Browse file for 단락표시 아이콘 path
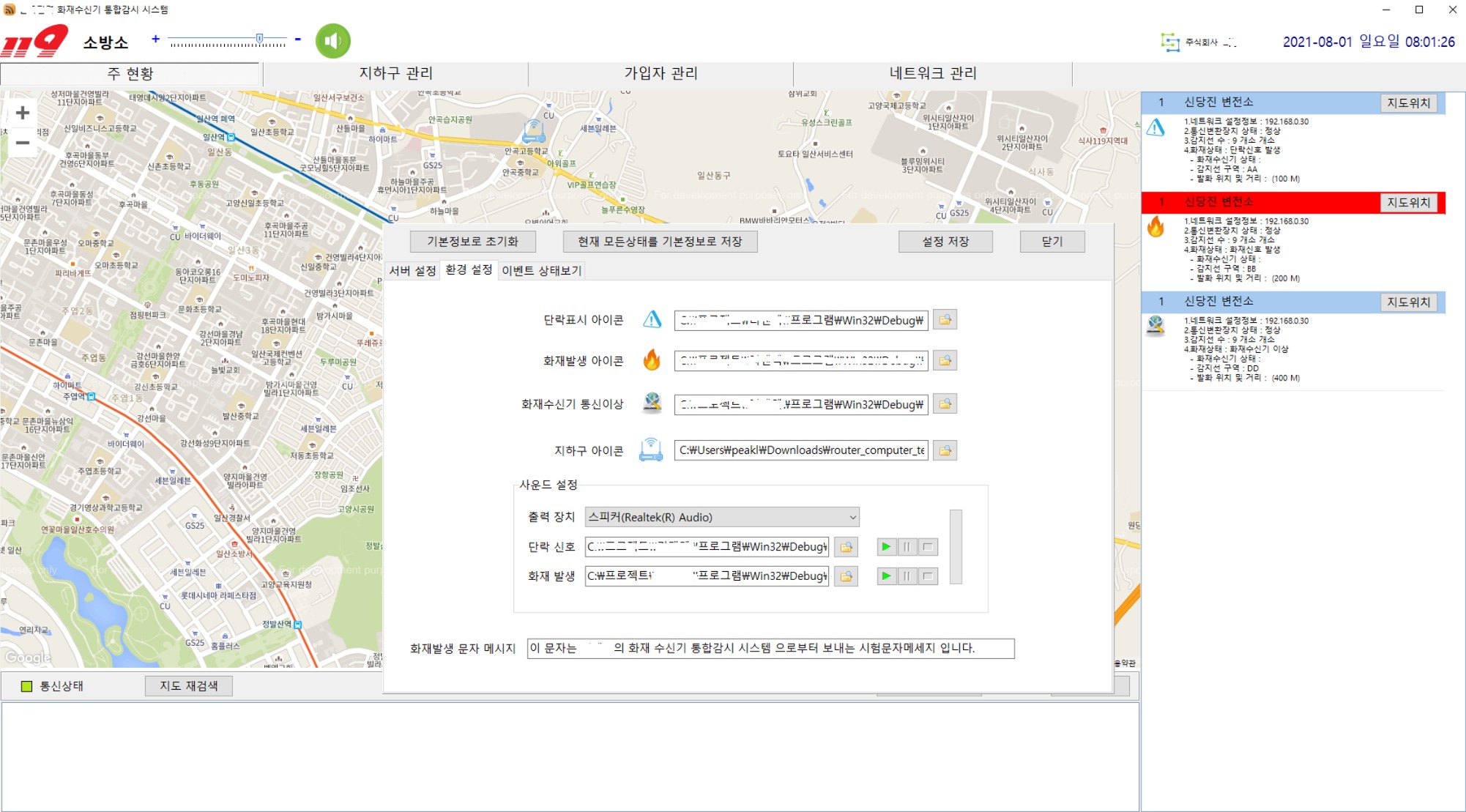This screenshot has width=1466, height=812. pos(945,320)
